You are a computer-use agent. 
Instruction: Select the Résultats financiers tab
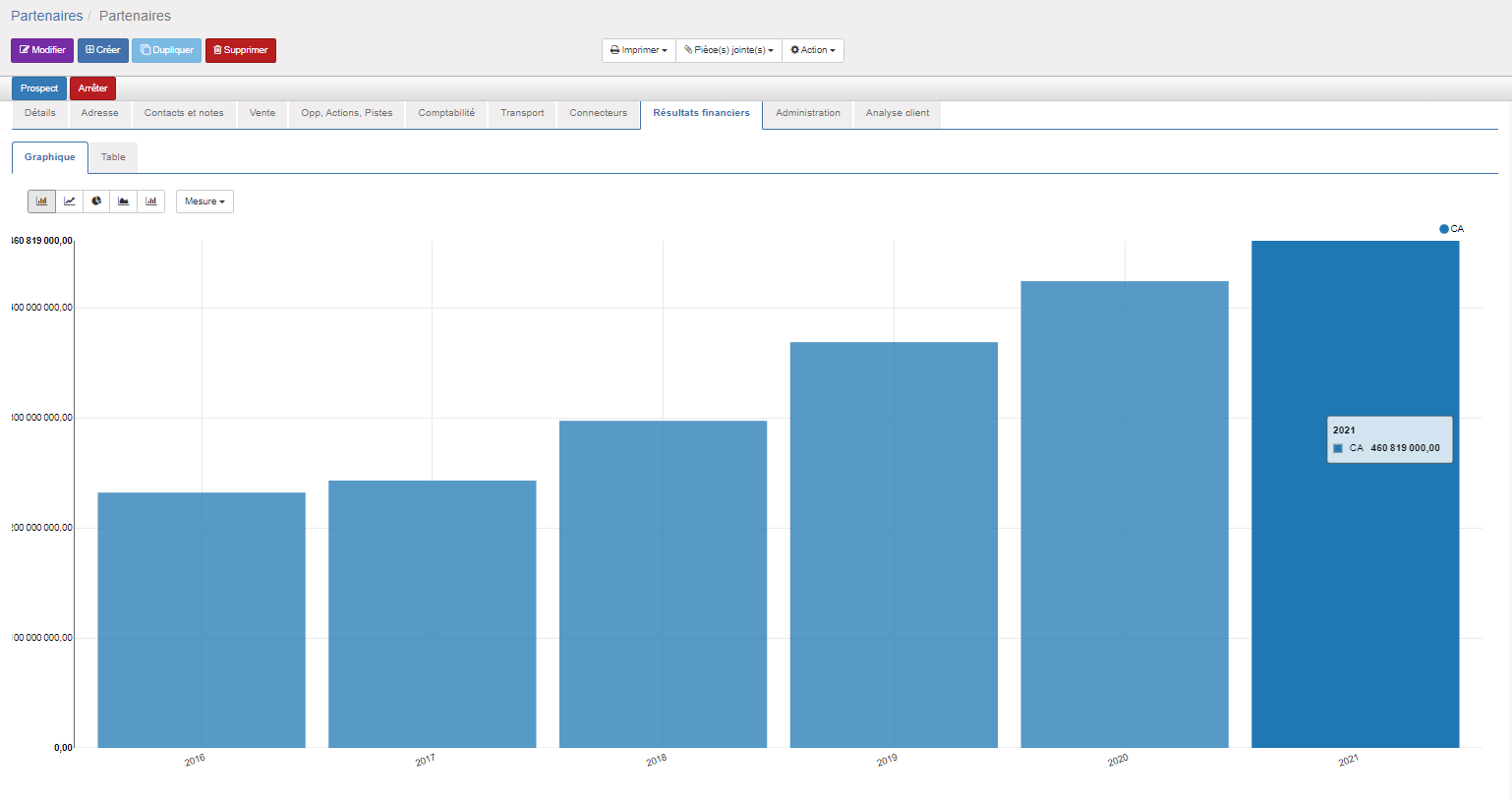[x=702, y=113]
